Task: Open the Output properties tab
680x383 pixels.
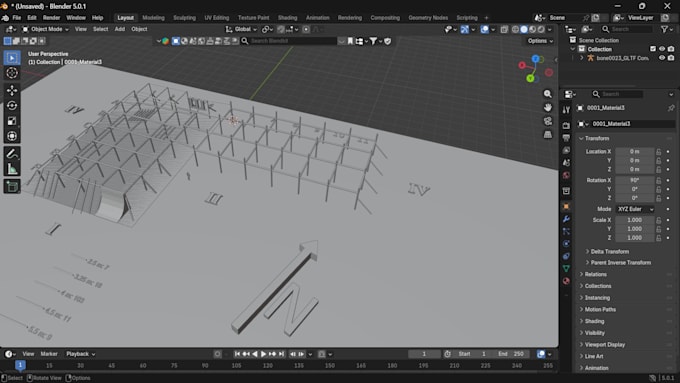Action: point(566,138)
